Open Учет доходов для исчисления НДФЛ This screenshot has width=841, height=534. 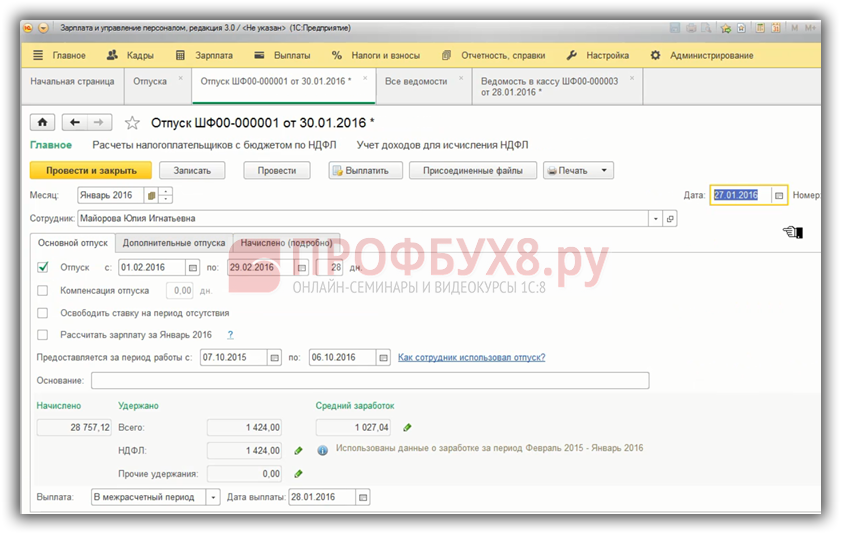(x=442, y=145)
